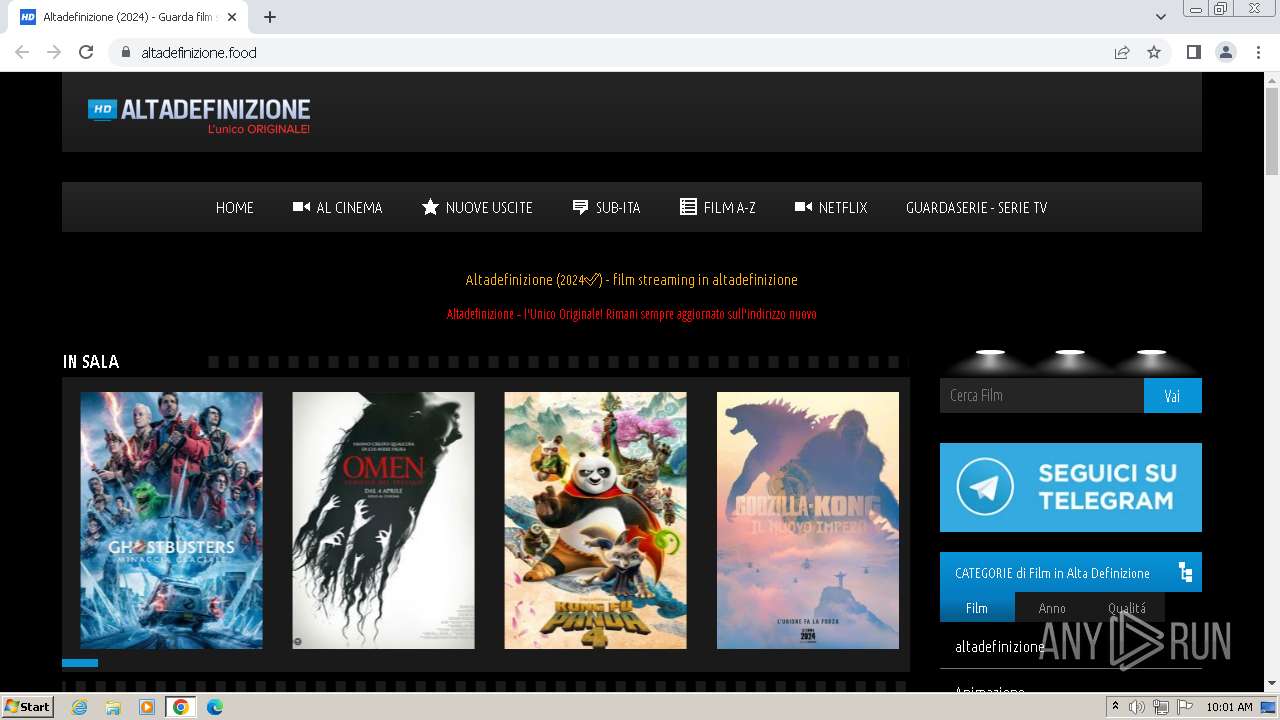Bookmark this page with the star icon
This screenshot has width=1280, height=720.
(x=1154, y=52)
